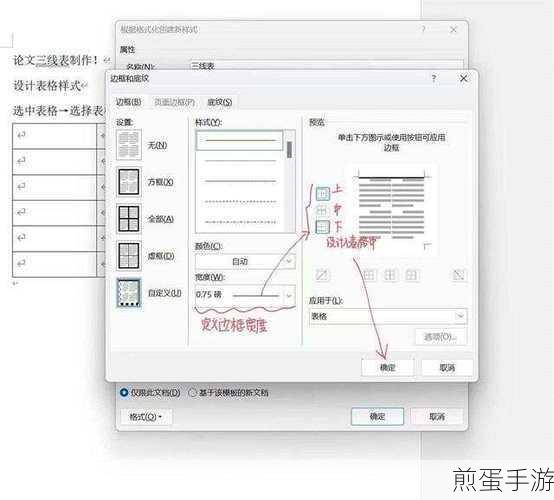Select the 虚框(D) grid border setting icon

pyautogui.click(x=129, y=255)
